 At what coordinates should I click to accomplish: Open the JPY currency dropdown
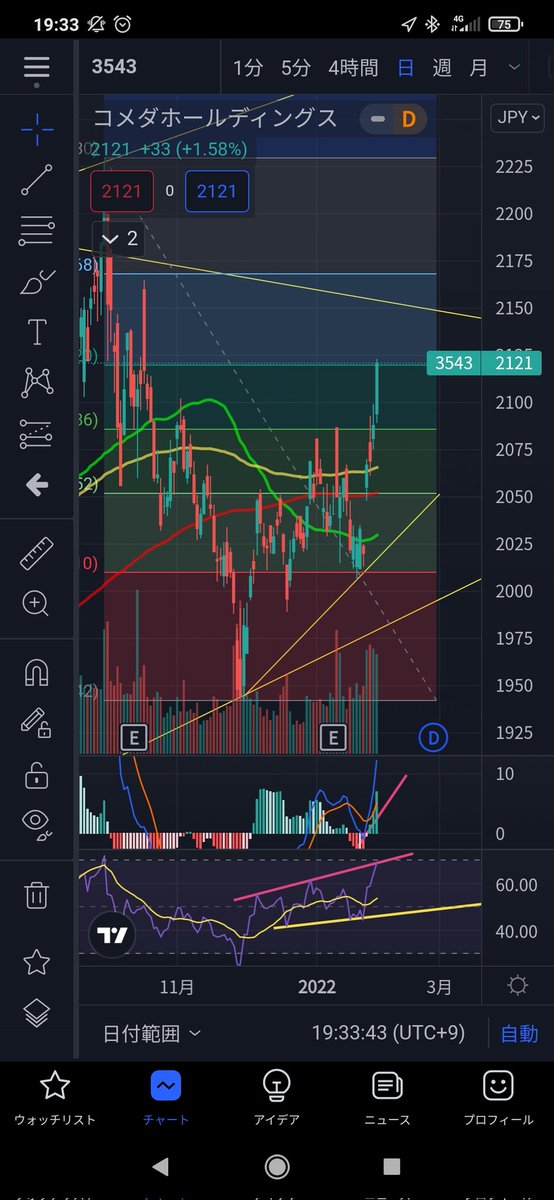[518, 118]
